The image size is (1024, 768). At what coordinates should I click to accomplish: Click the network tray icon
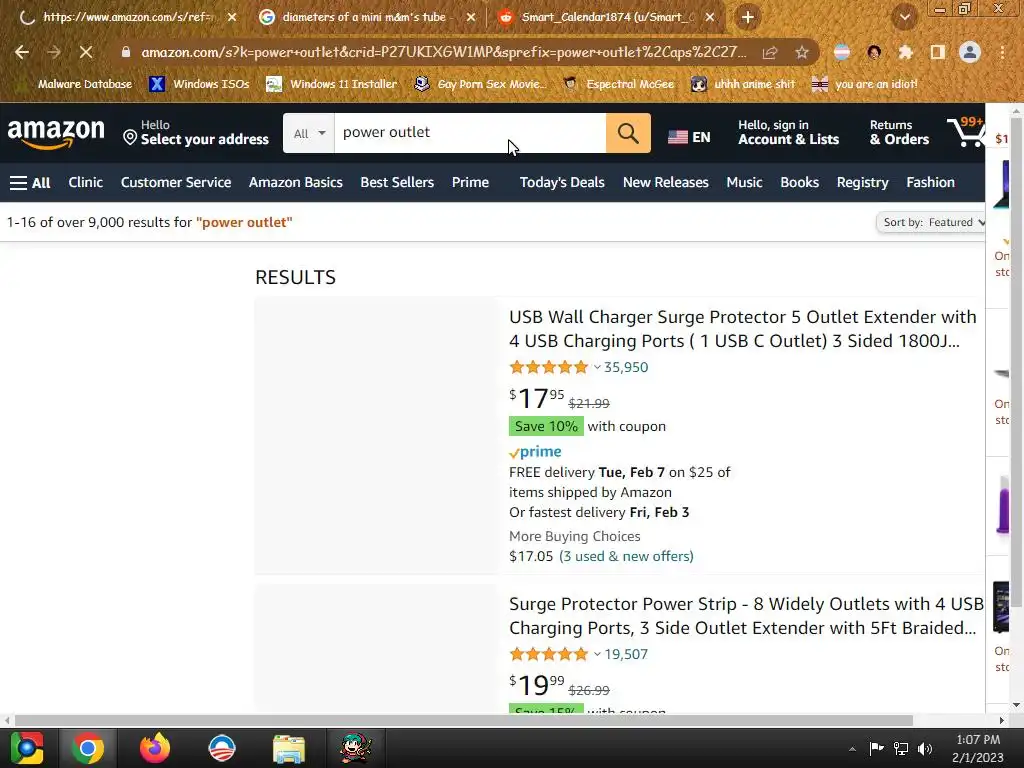[901, 749]
